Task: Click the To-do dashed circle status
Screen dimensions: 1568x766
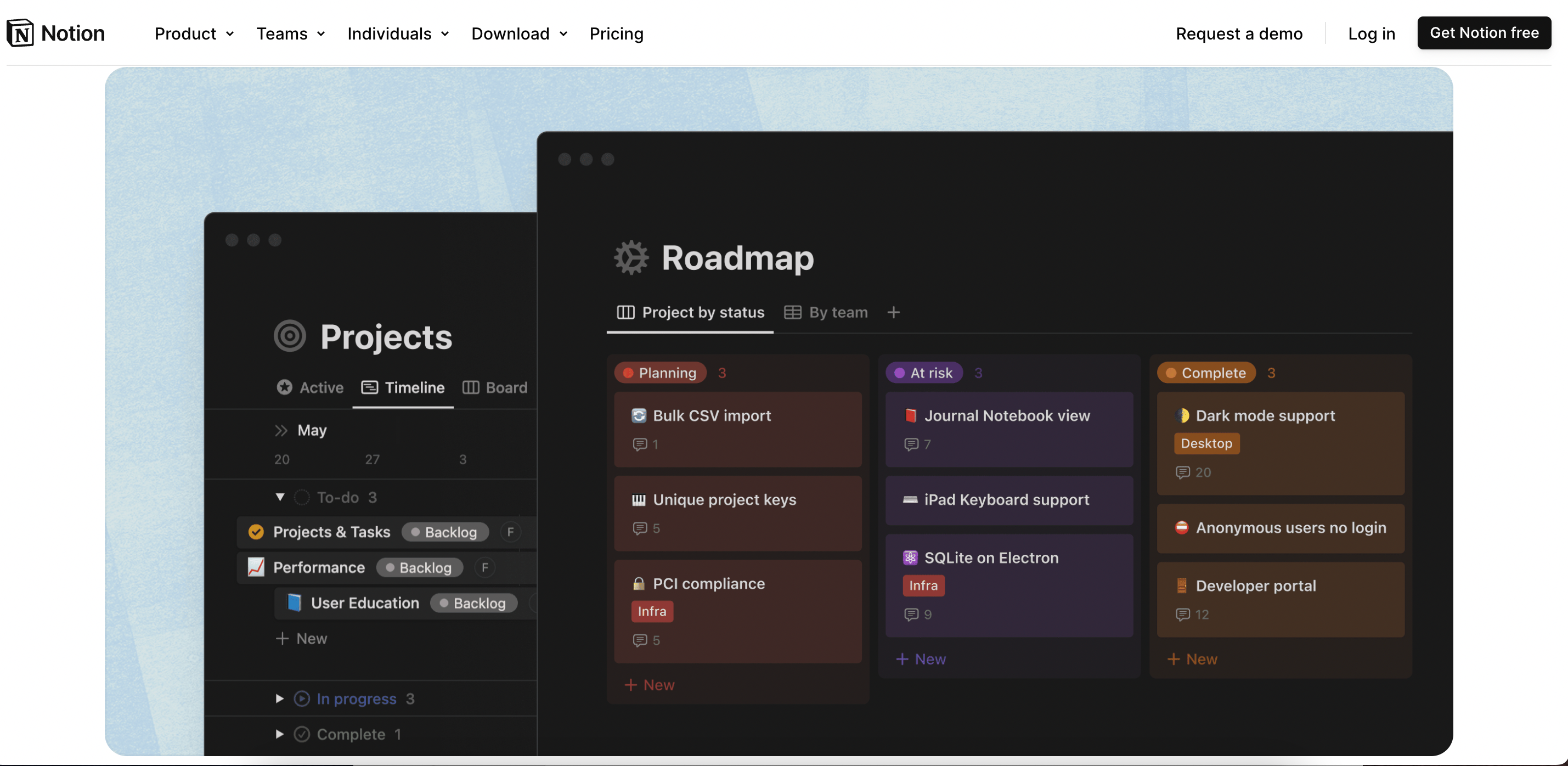Action: (302, 498)
